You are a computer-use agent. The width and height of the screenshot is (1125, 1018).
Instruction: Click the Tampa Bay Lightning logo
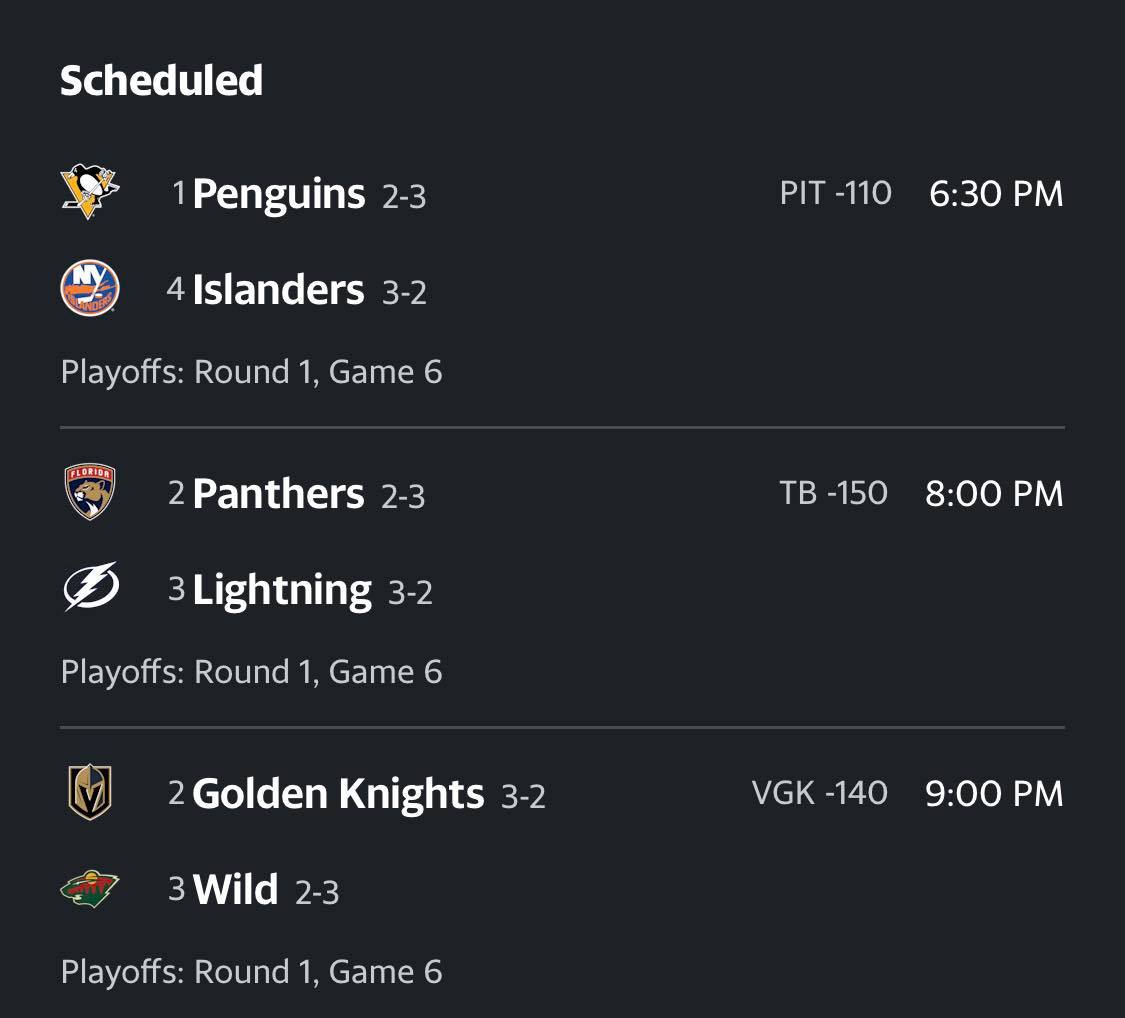point(91,586)
